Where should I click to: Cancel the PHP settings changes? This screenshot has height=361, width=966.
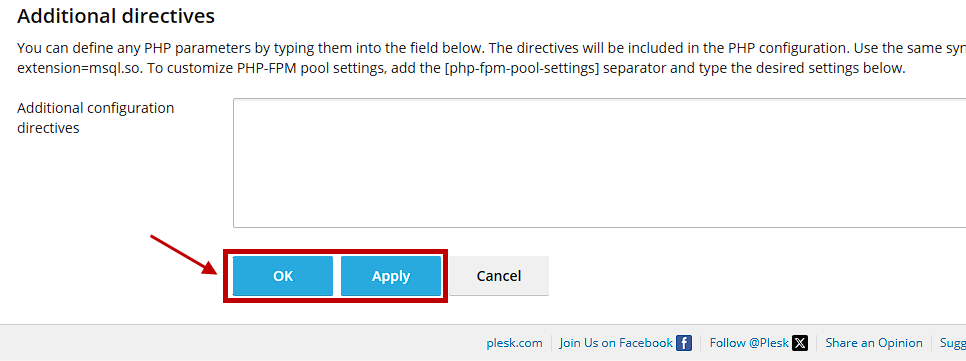coord(498,276)
